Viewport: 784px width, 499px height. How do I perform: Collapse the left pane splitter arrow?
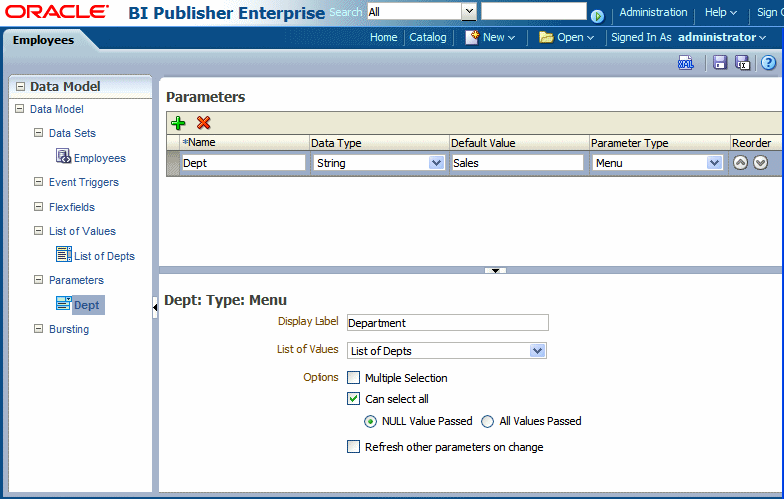click(x=155, y=307)
